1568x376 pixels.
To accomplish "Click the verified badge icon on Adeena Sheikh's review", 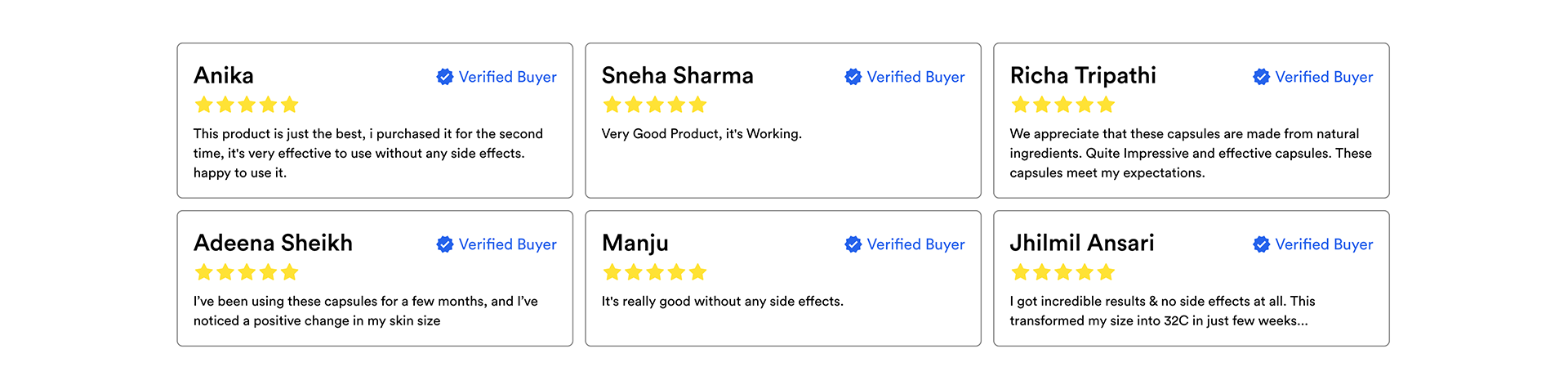I will (x=445, y=244).
